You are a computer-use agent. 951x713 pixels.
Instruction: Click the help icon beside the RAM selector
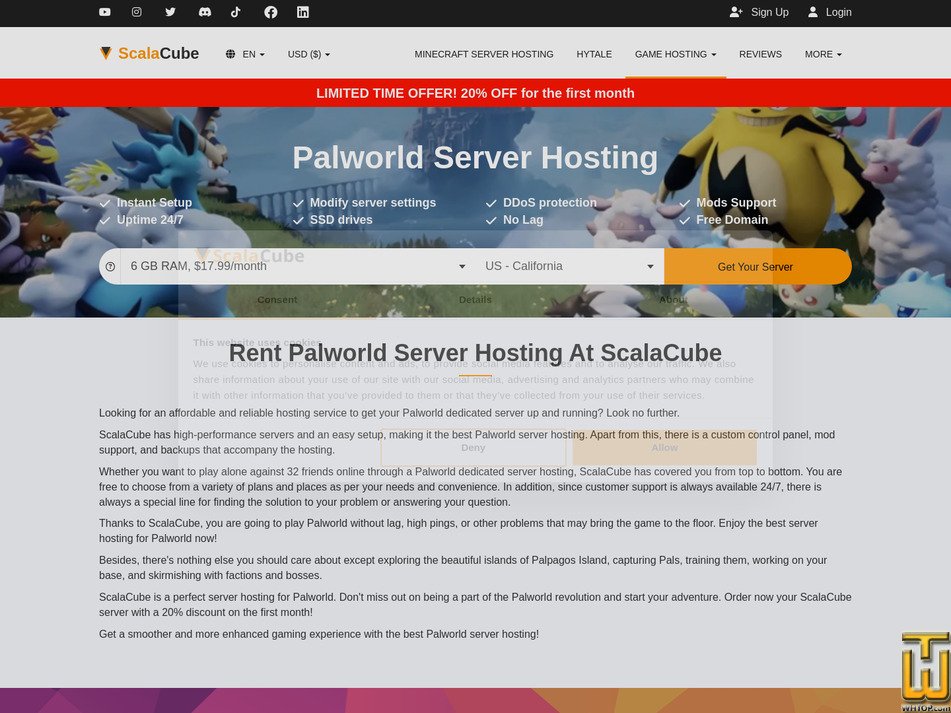click(110, 266)
